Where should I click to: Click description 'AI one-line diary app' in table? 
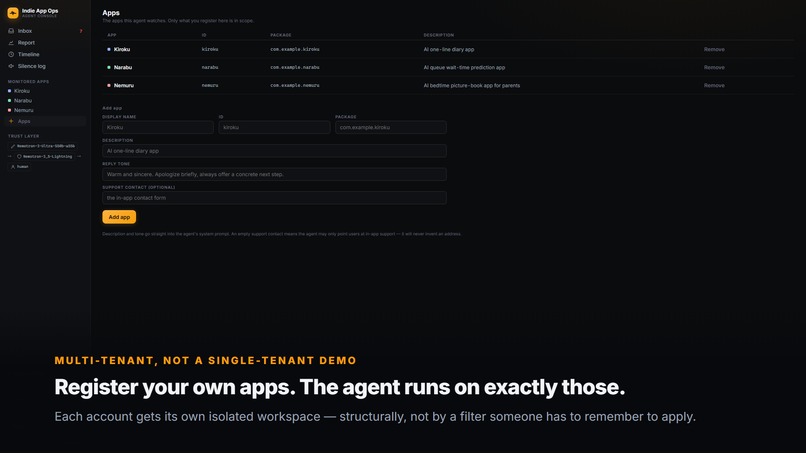point(449,49)
